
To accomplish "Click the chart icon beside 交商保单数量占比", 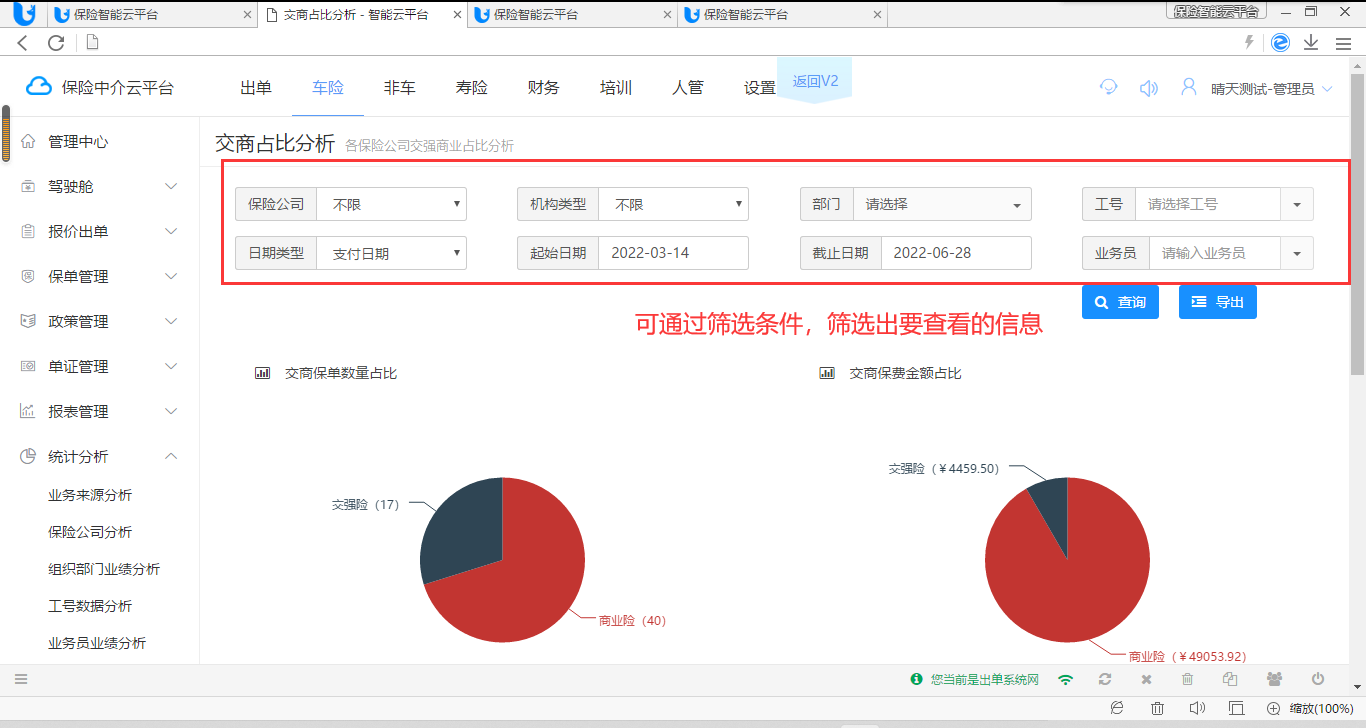I will tap(263, 373).
